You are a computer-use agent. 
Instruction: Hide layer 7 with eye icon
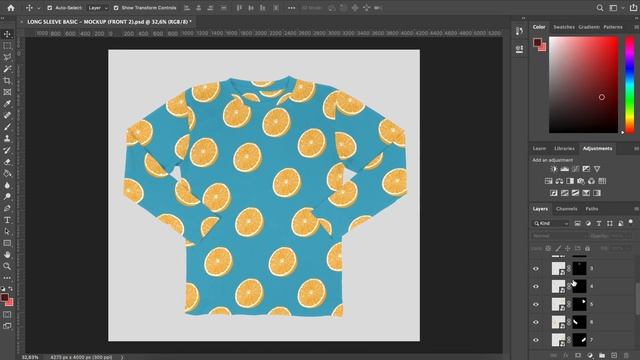click(536, 340)
